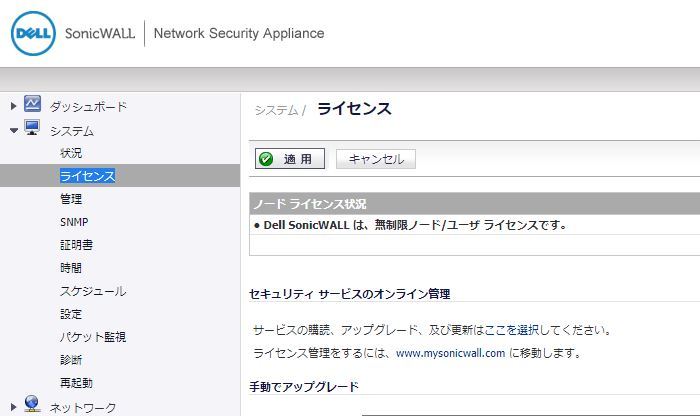
Task: Open the パケット監視 page
Action: coord(93,337)
